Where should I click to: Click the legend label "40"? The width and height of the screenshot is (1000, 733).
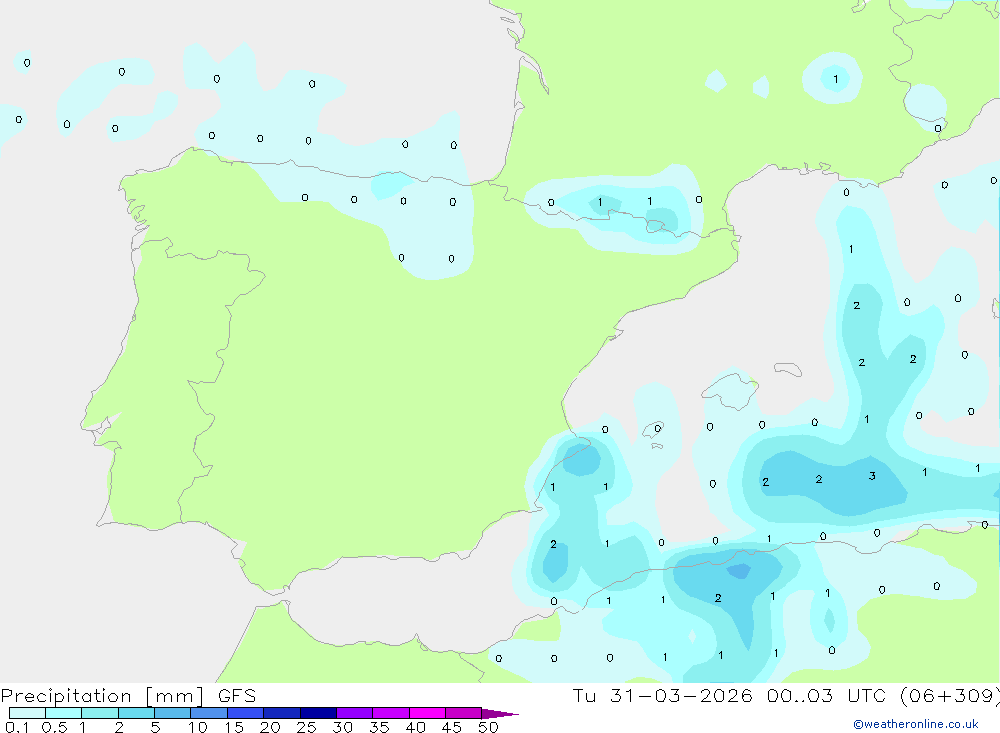415,727
